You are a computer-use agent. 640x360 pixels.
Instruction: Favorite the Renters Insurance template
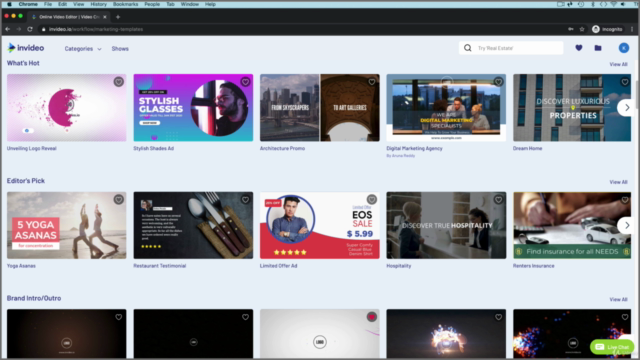(x=625, y=200)
